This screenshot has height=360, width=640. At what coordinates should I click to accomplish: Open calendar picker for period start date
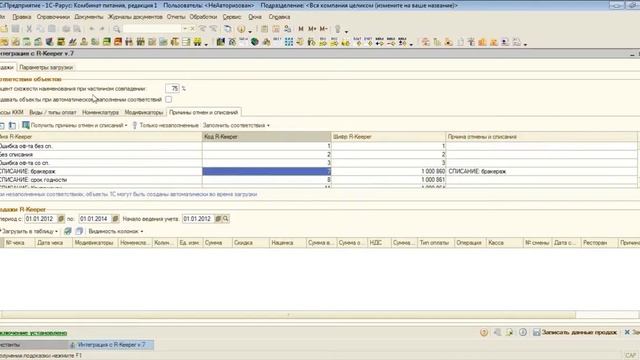click(61, 219)
